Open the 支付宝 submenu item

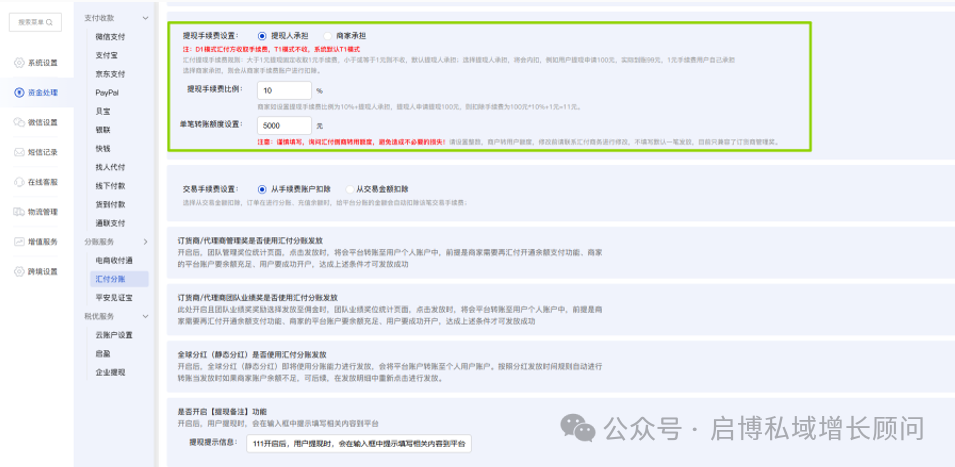109,55
